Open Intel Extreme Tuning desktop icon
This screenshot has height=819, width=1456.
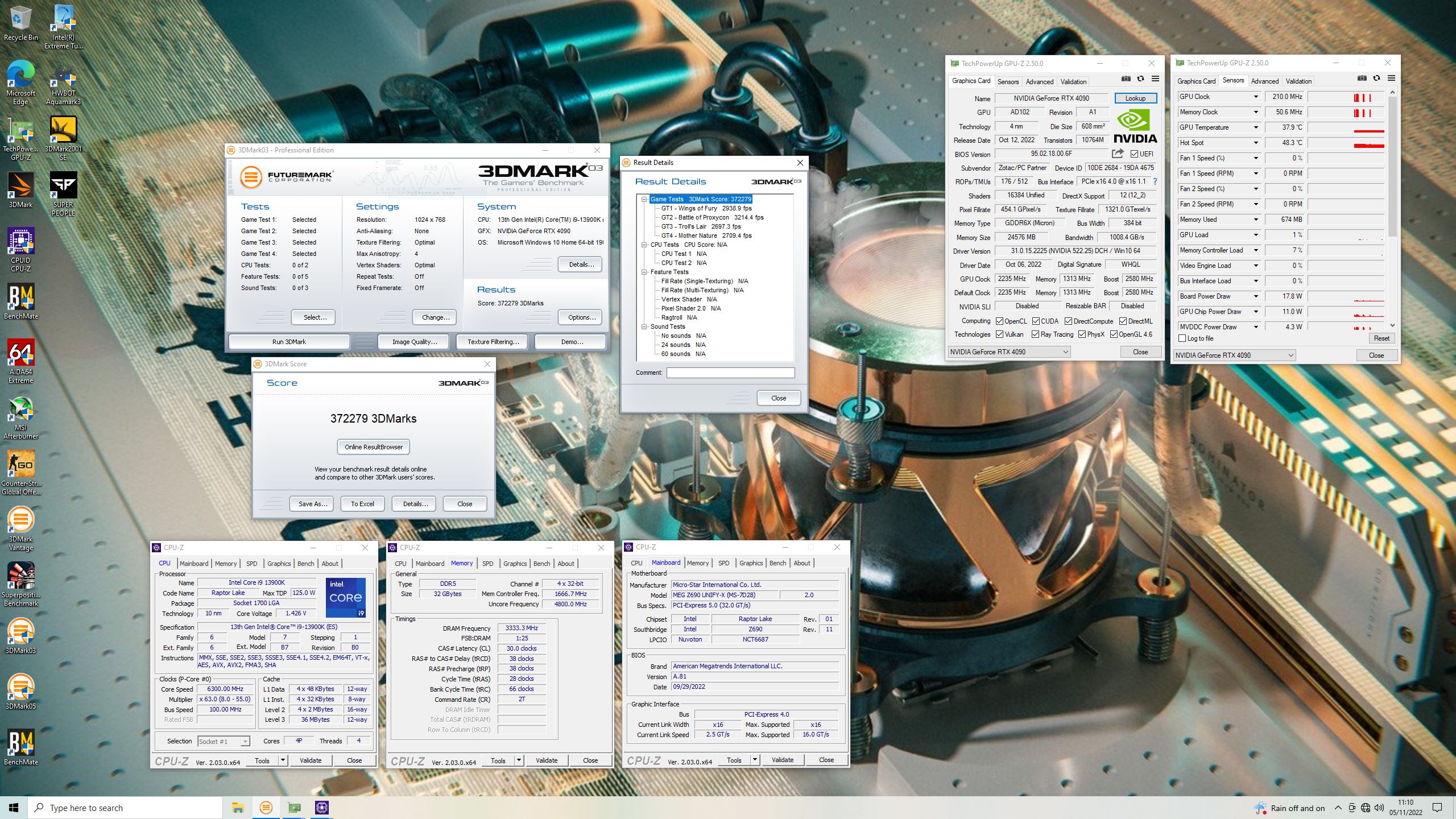(63, 27)
